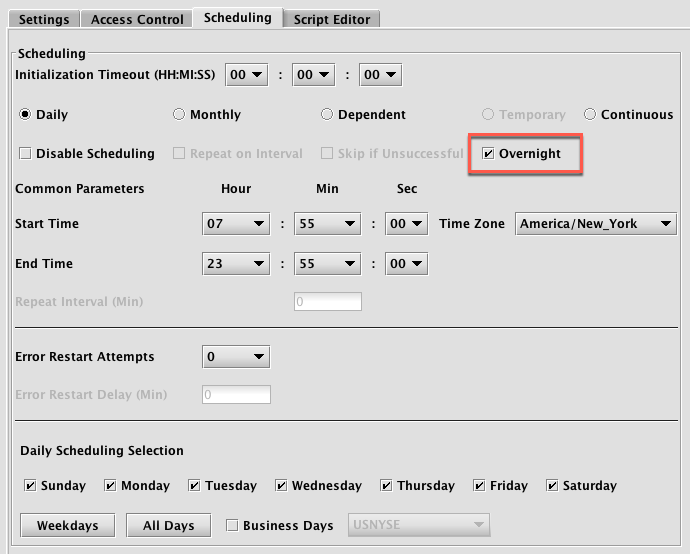The image size is (690, 554).
Task: Open the Start Time hour dropdown
Action: 236,224
